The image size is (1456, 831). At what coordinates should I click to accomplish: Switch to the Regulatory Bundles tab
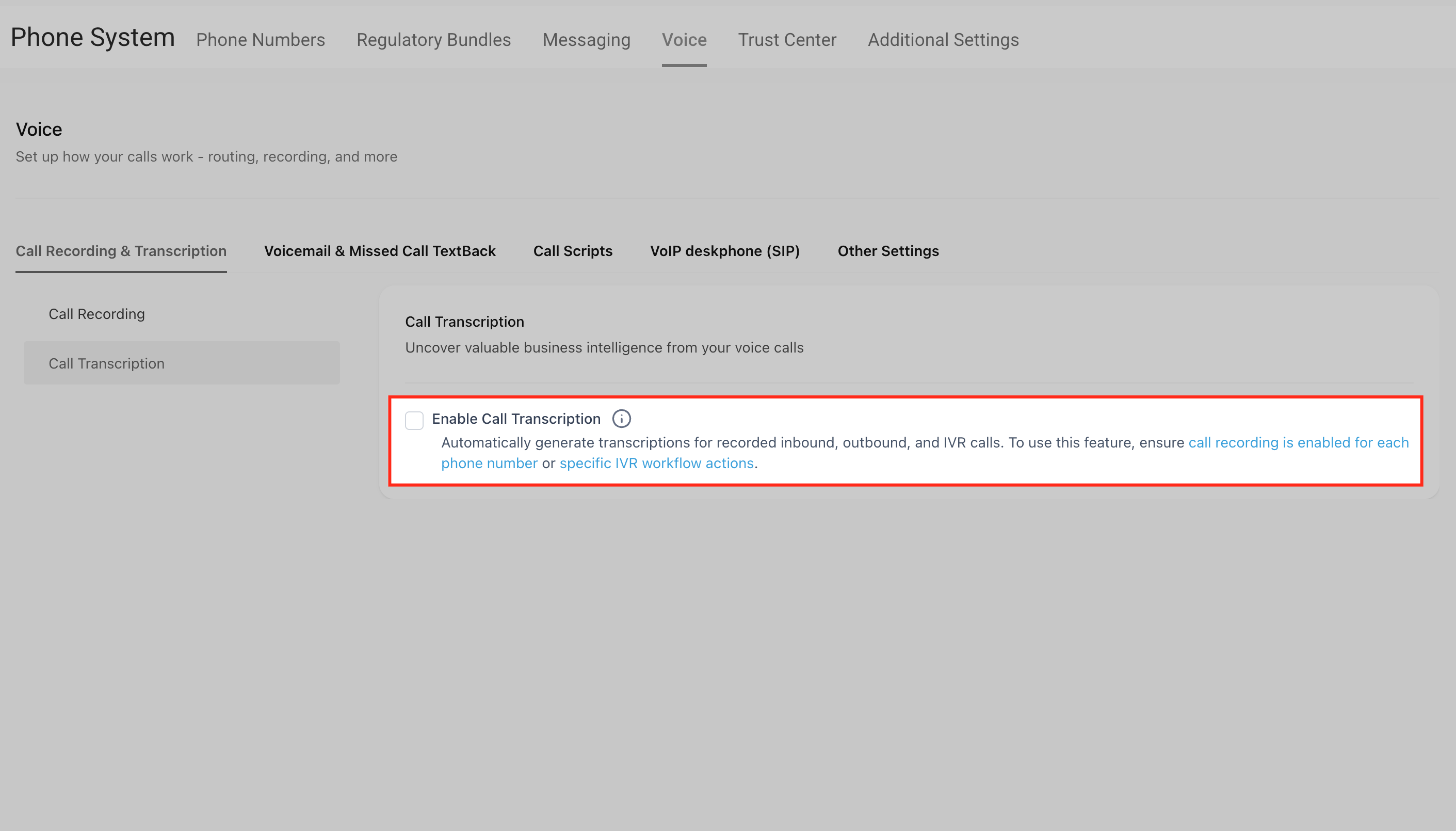433,40
